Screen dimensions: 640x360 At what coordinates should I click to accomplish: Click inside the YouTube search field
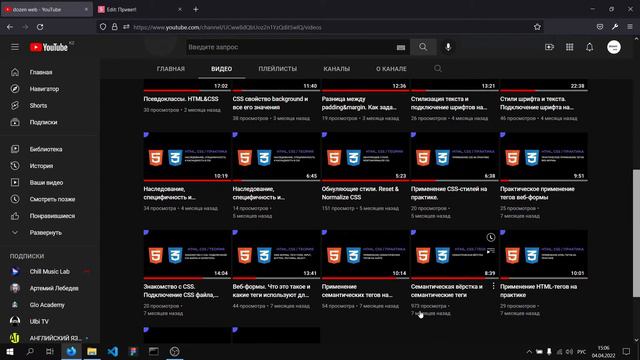290,47
